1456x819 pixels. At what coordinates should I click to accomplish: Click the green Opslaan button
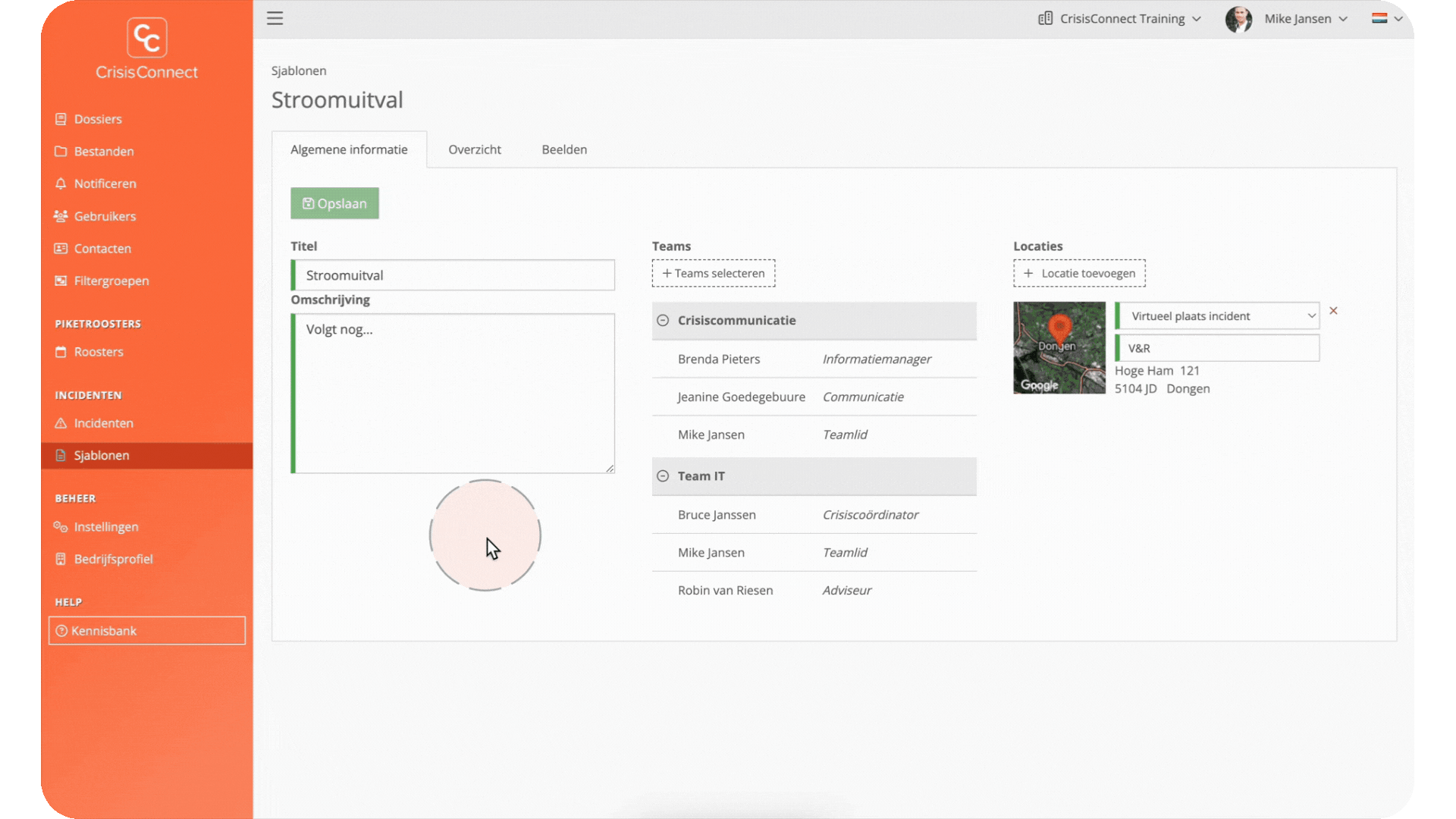[x=334, y=203]
